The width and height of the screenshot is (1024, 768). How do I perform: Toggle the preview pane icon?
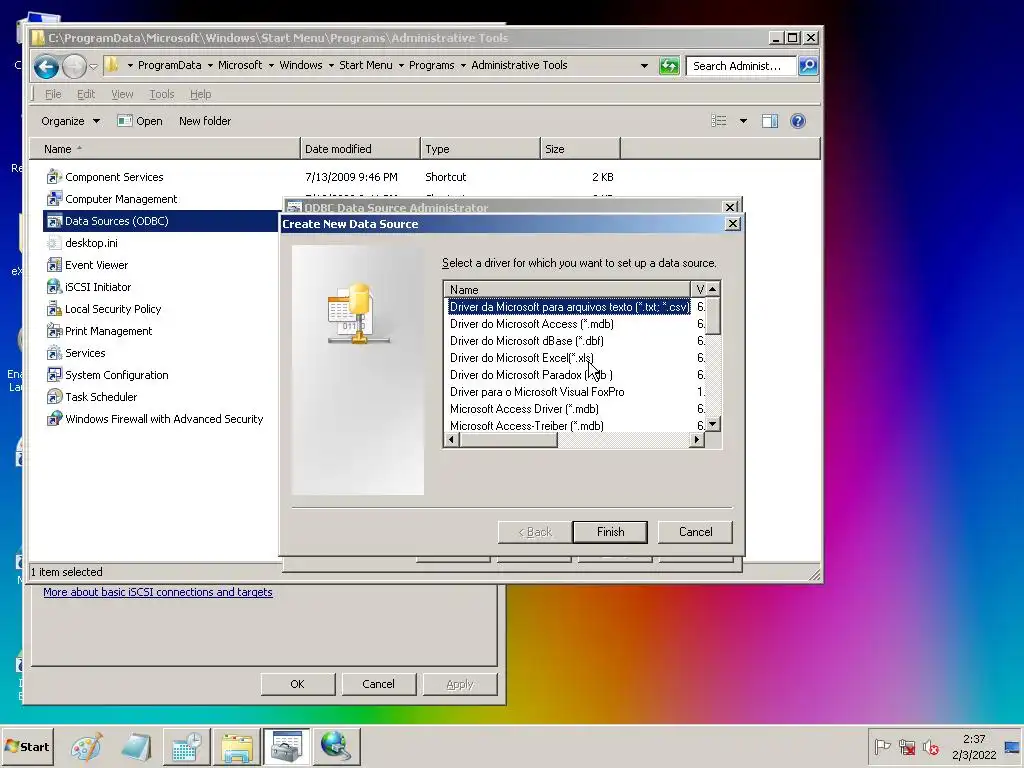pos(770,121)
